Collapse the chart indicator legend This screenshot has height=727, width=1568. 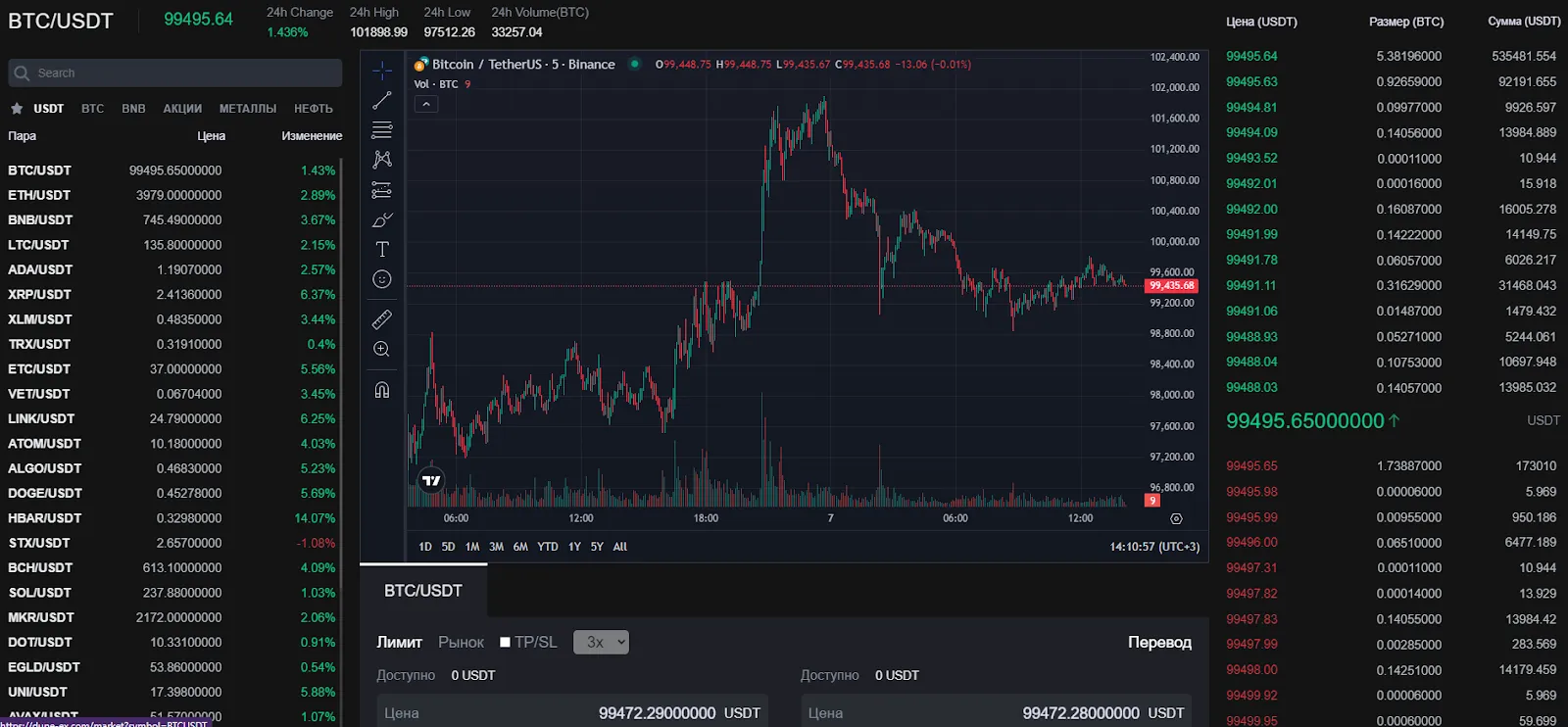(426, 104)
